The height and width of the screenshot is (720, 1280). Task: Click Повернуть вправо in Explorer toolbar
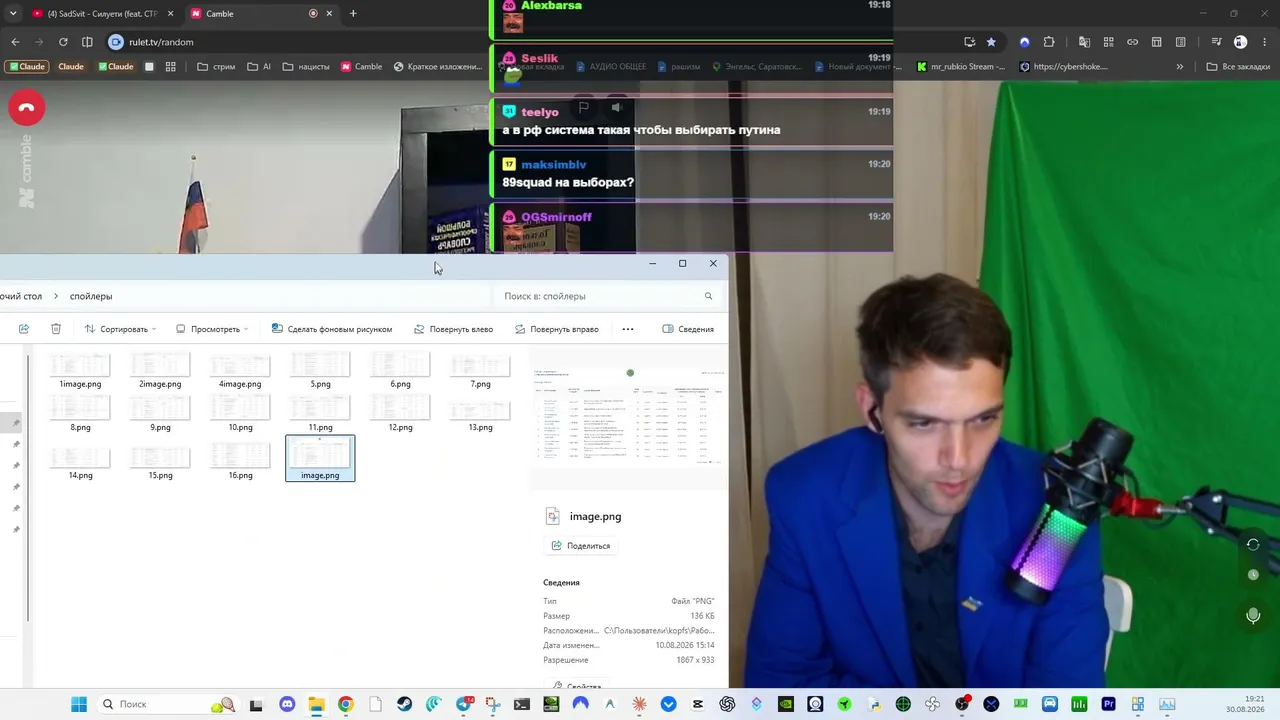pos(557,329)
